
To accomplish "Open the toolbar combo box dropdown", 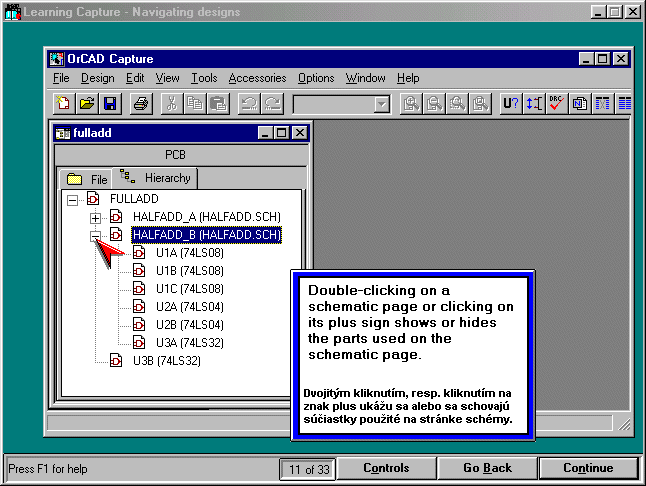I will (381, 104).
